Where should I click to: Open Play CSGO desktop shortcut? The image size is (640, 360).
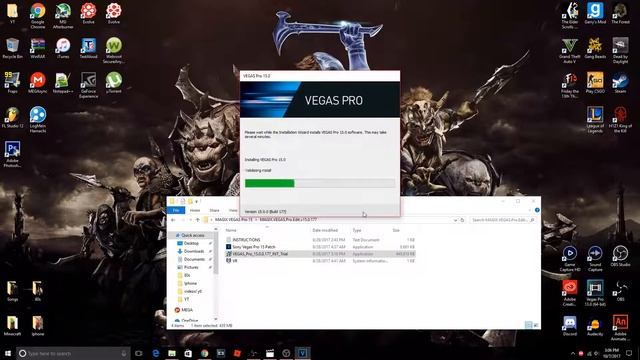pos(595,82)
